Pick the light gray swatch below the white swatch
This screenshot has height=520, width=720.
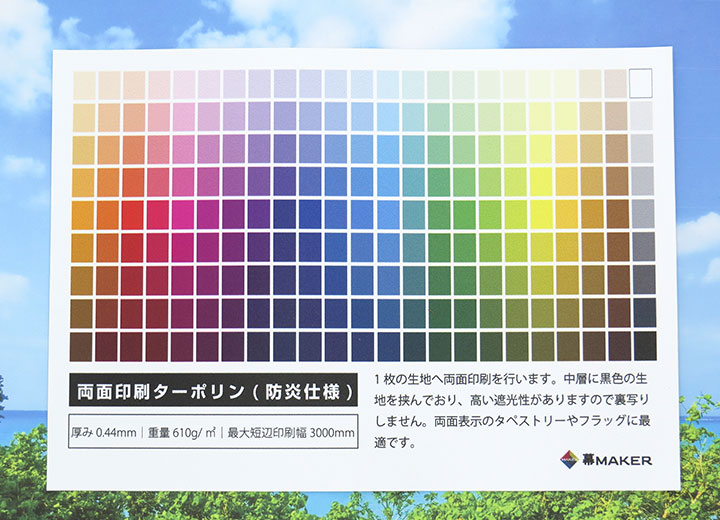tap(642, 116)
